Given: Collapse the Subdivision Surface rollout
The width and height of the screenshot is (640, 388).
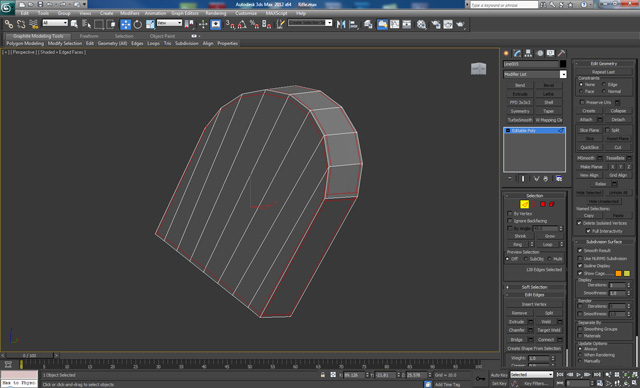Looking at the screenshot, I should click(604, 242).
